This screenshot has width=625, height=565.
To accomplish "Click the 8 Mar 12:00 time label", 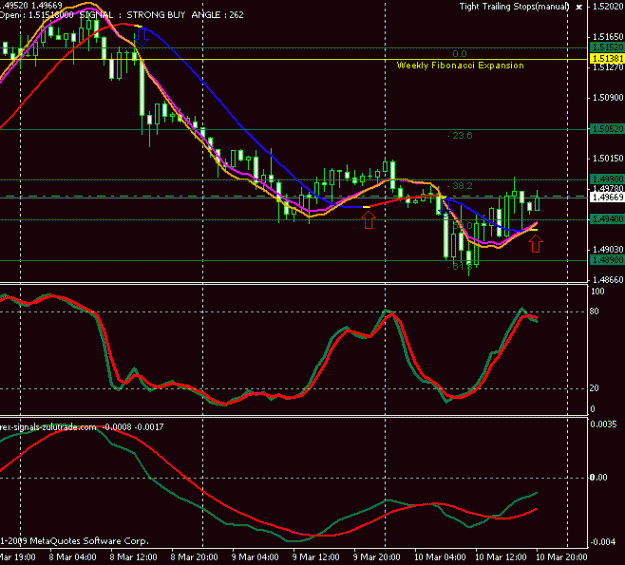I will [x=134, y=557].
